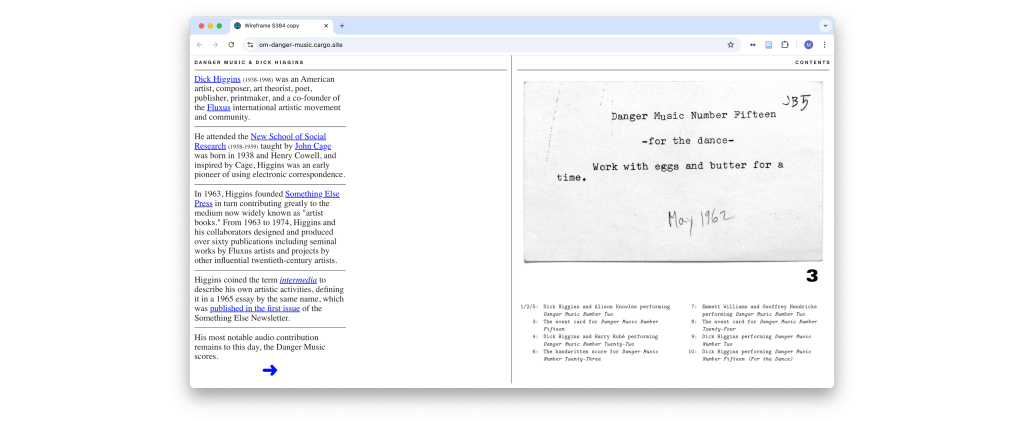Click caption 7: Emmett Williams and Geoffrey Hendricks
Image resolution: width=1024 pixels, height=421 pixels.
(754, 310)
